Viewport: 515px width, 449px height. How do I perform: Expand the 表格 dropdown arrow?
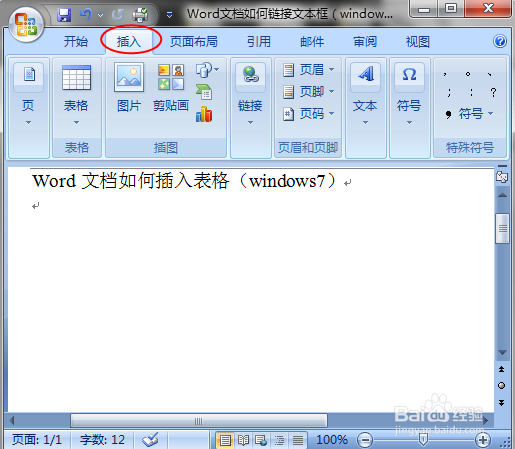point(76,122)
